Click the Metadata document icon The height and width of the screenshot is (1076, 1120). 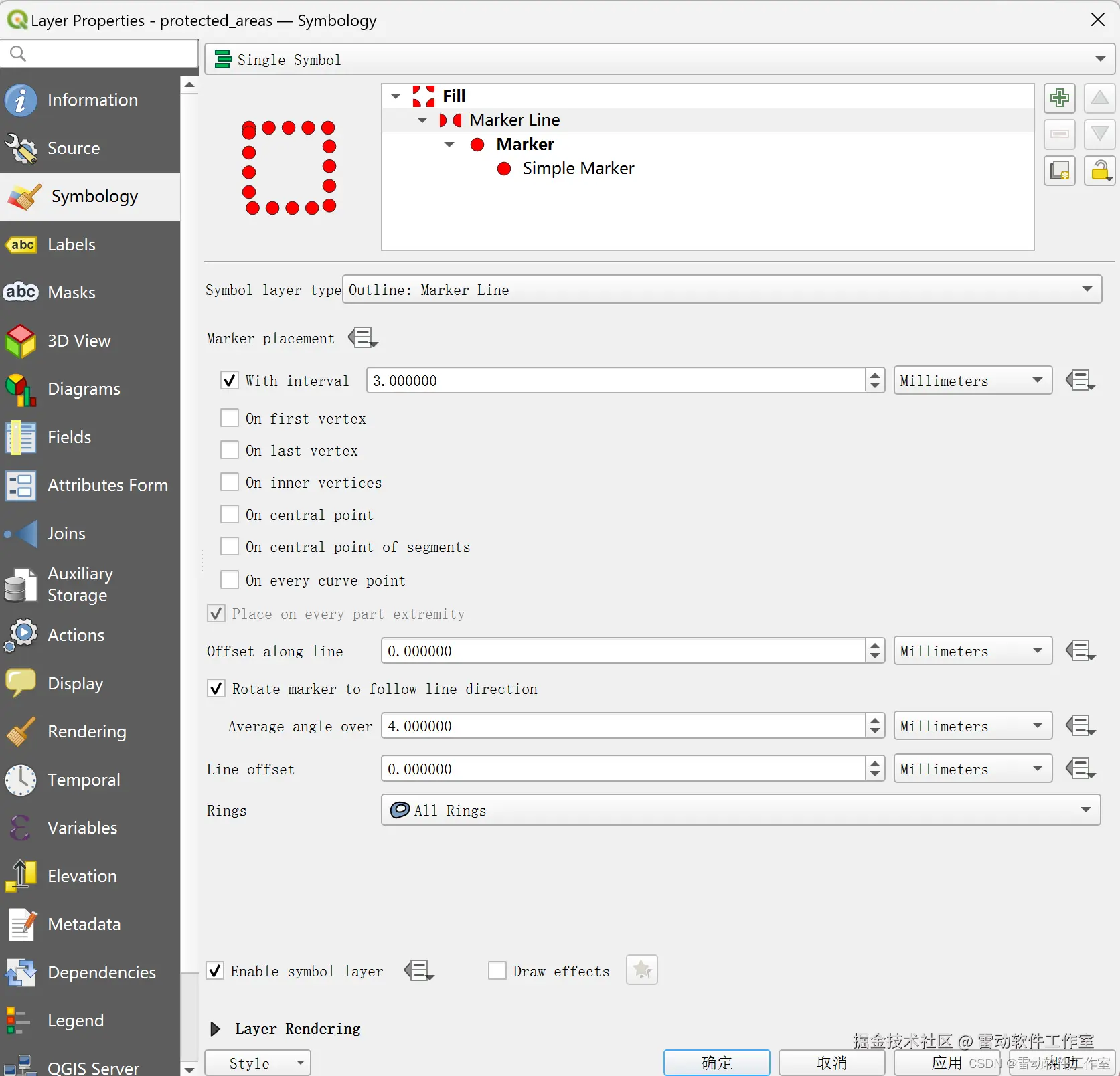point(21,925)
